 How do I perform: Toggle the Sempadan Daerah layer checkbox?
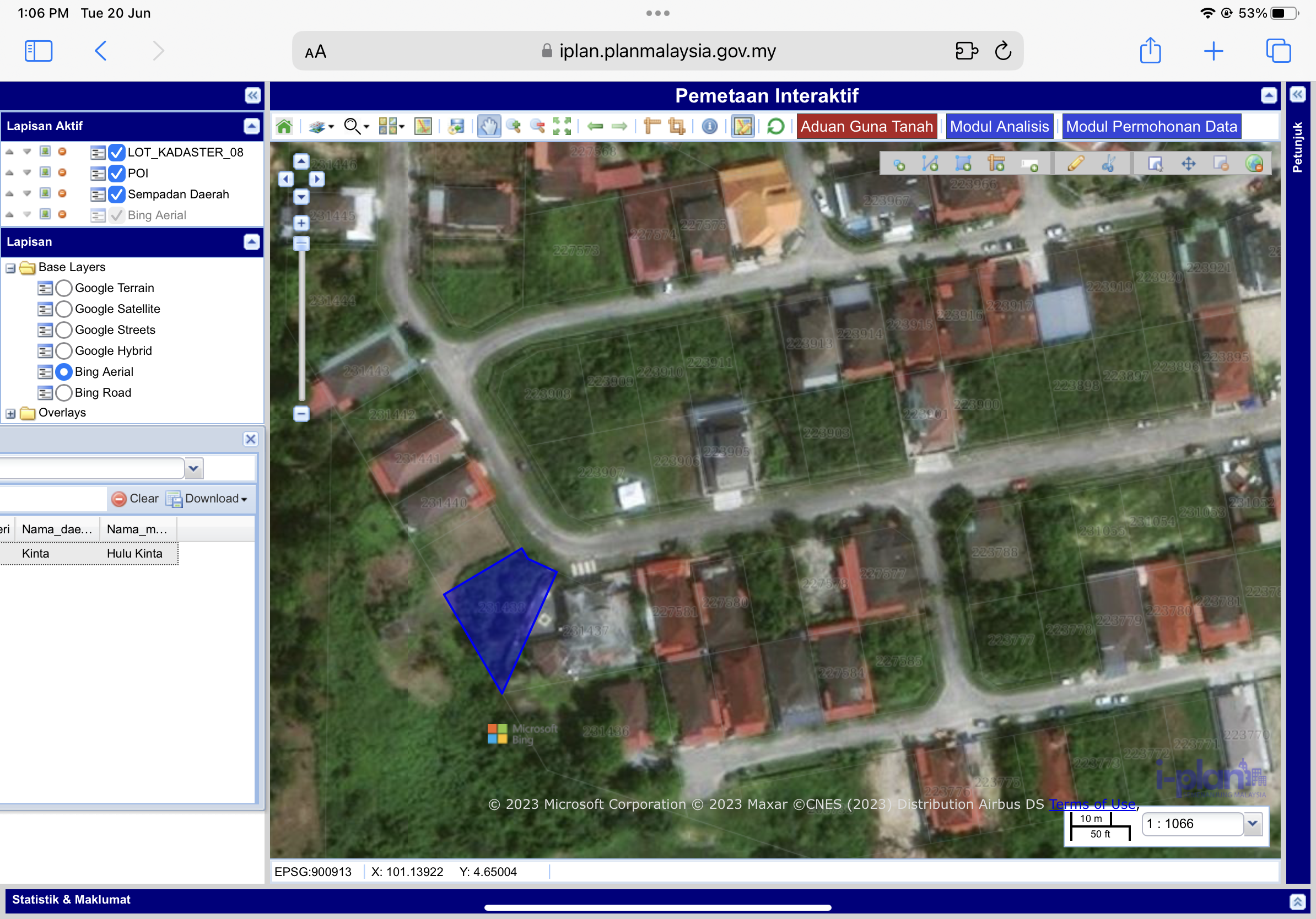[116, 194]
